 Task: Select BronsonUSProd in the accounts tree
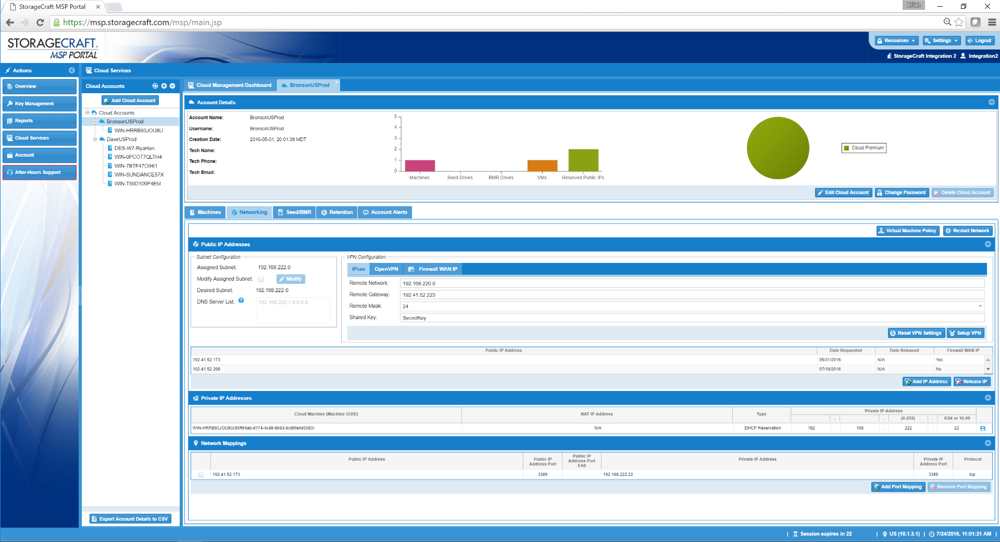[124, 121]
